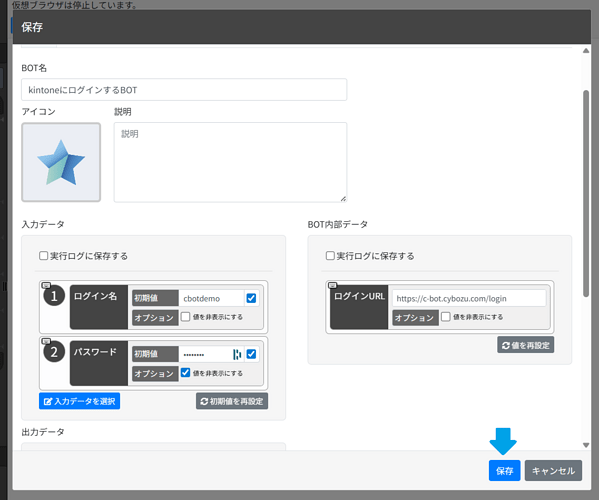Uncheck the initial value checkbox for ログイン名
Image resolution: width=599 pixels, height=500 pixels.
click(251, 298)
